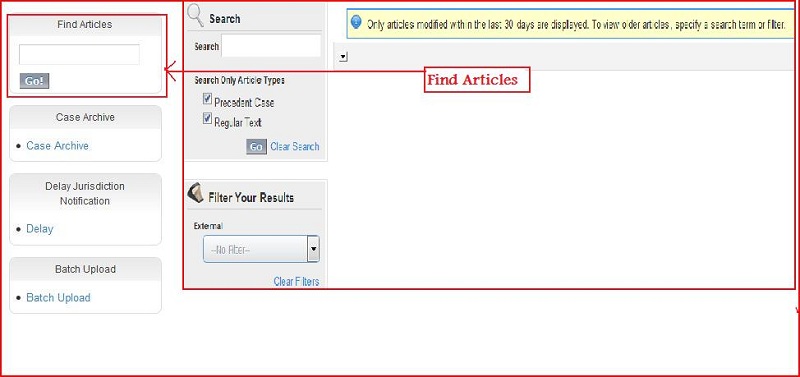
Task: Toggle the Precedent Case checkbox
Action: tap(207, 99)
